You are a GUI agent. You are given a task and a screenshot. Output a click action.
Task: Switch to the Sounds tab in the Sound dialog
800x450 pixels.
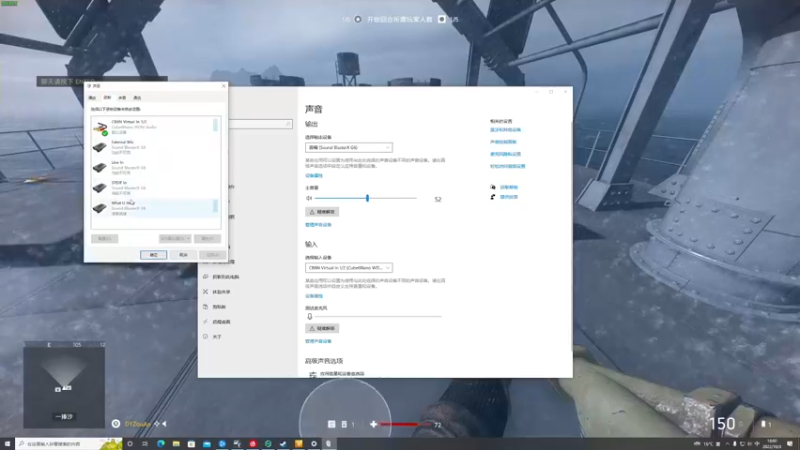[122, 97]
